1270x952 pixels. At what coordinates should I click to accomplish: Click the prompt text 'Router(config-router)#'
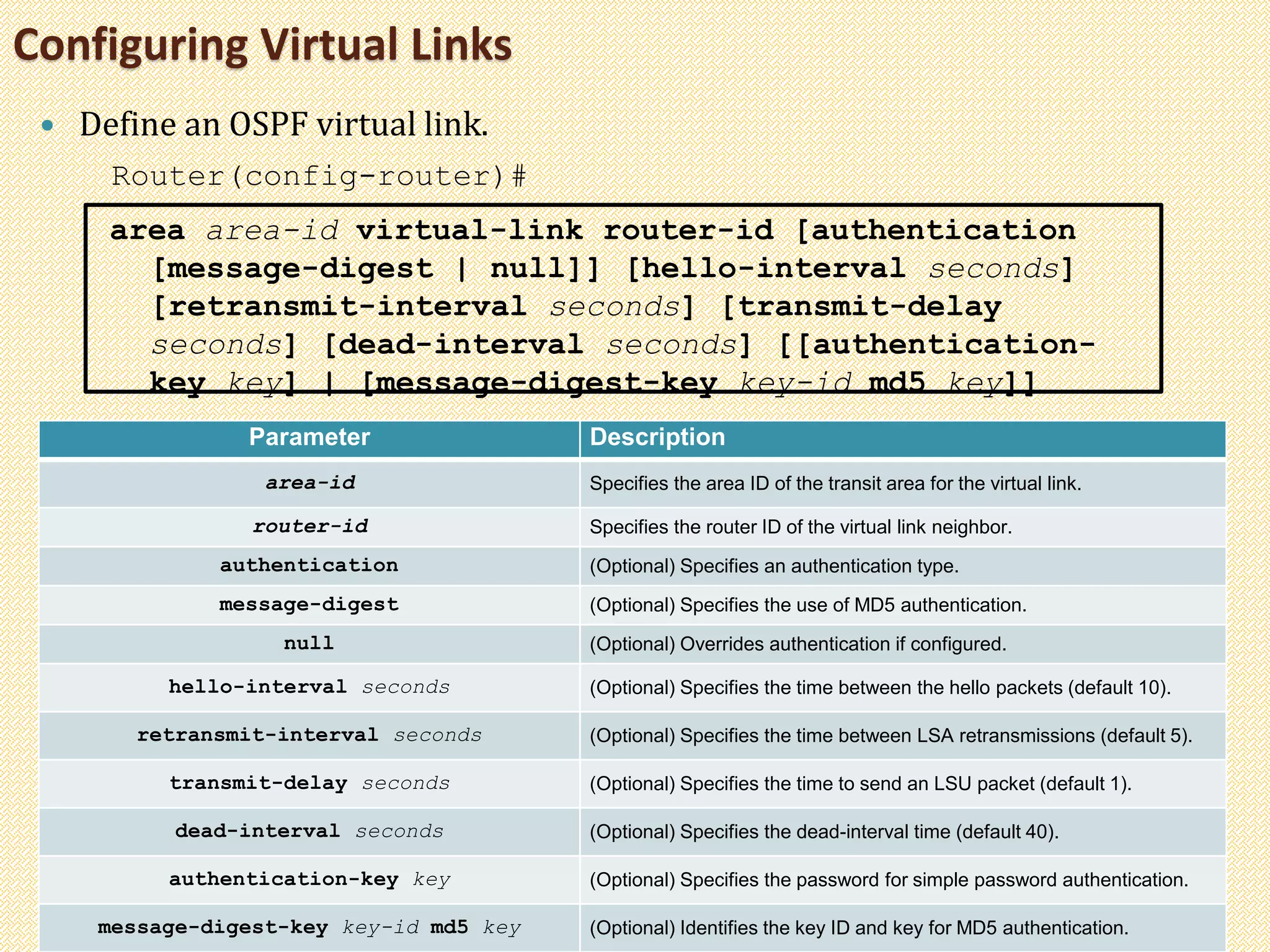pyautogui.click(x=319, y=177)
